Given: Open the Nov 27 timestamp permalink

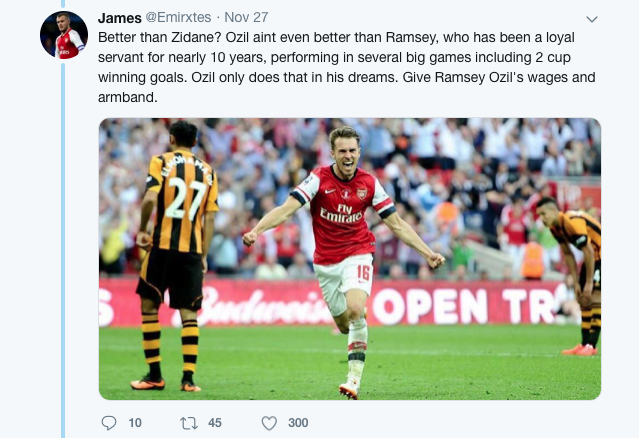Looking at the screenshot, I should [x=246, y=18].
